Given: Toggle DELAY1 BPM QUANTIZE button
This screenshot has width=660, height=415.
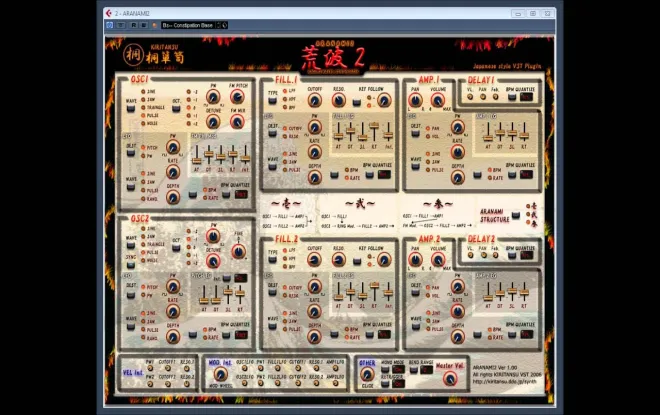Looking at the screenshot, I should [x=512, y=97].
